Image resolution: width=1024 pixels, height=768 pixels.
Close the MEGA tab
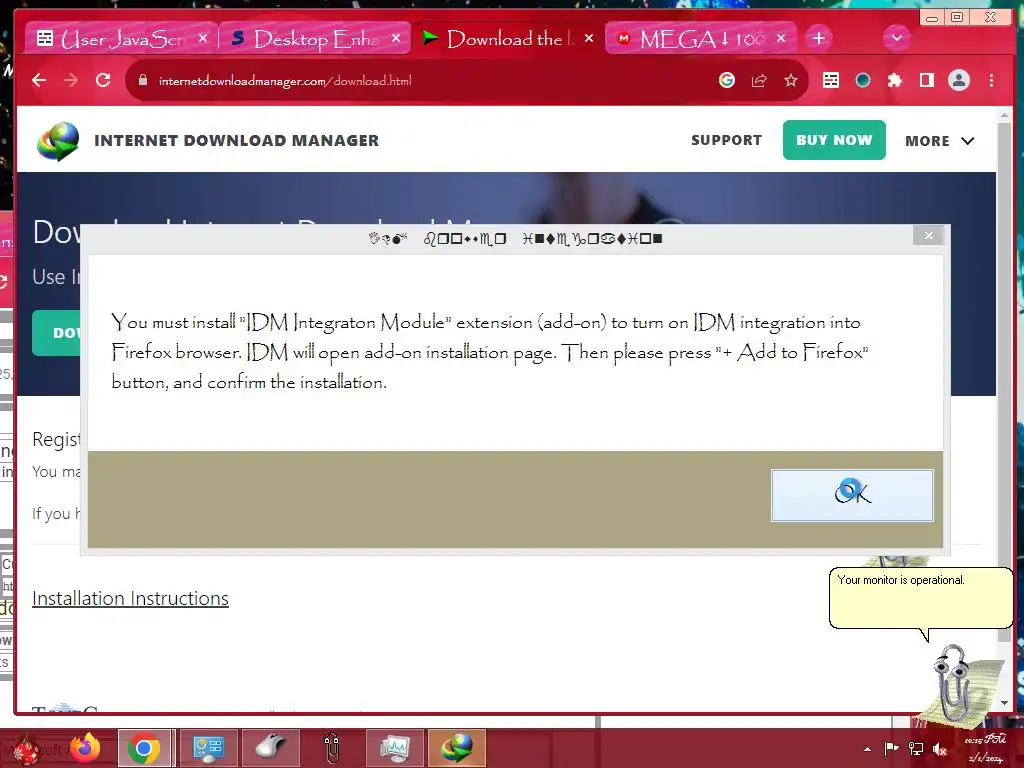point(781,39)
